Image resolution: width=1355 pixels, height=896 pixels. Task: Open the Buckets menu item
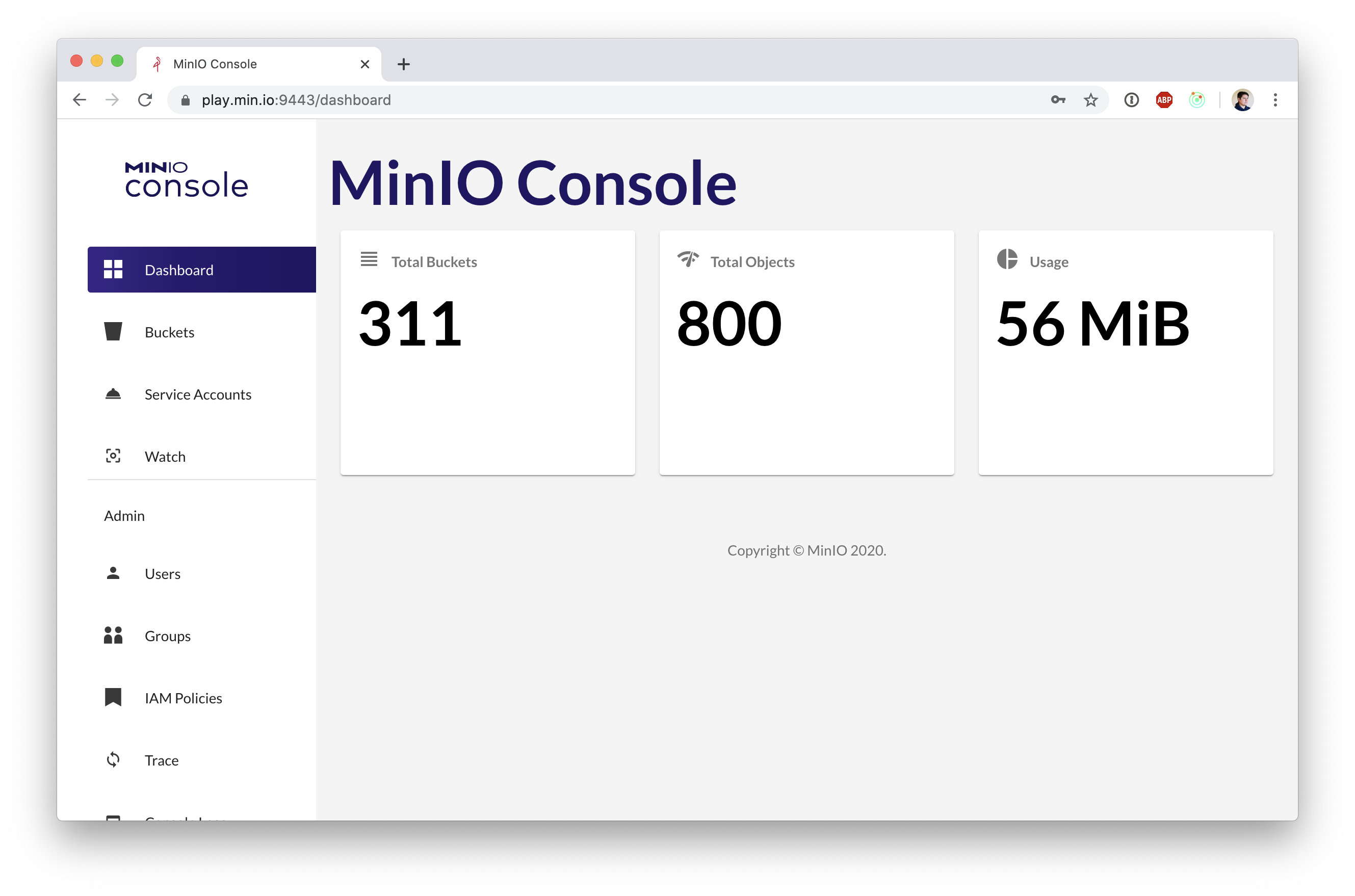point(169,333)
